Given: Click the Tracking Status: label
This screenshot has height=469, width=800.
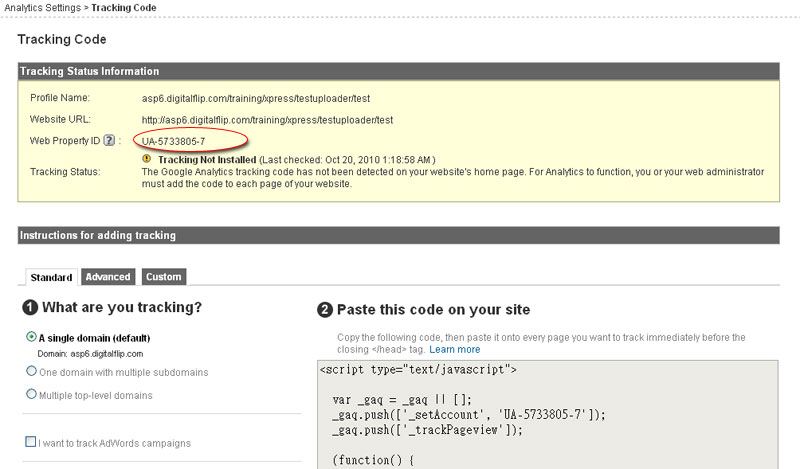Looking at the screenshot, I should click(x=65, y=171).
